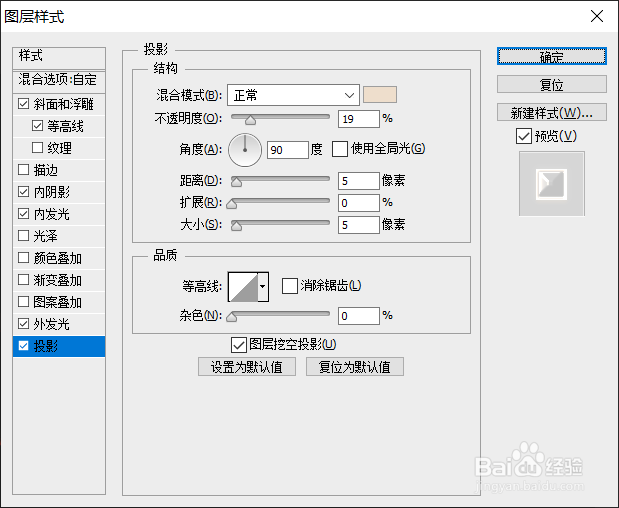The height and width of the screenshot is (508, 619).
Task: Click the 距离 slider handle
Action: coord(236,182)
